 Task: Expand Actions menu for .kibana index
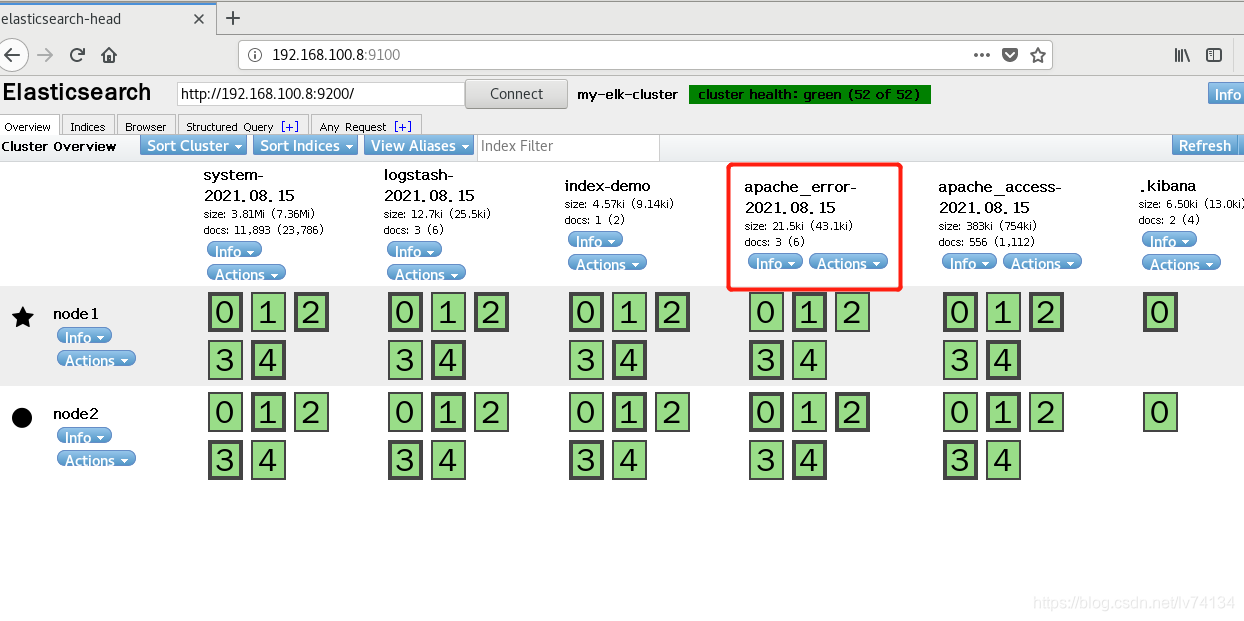[1181, 263]
